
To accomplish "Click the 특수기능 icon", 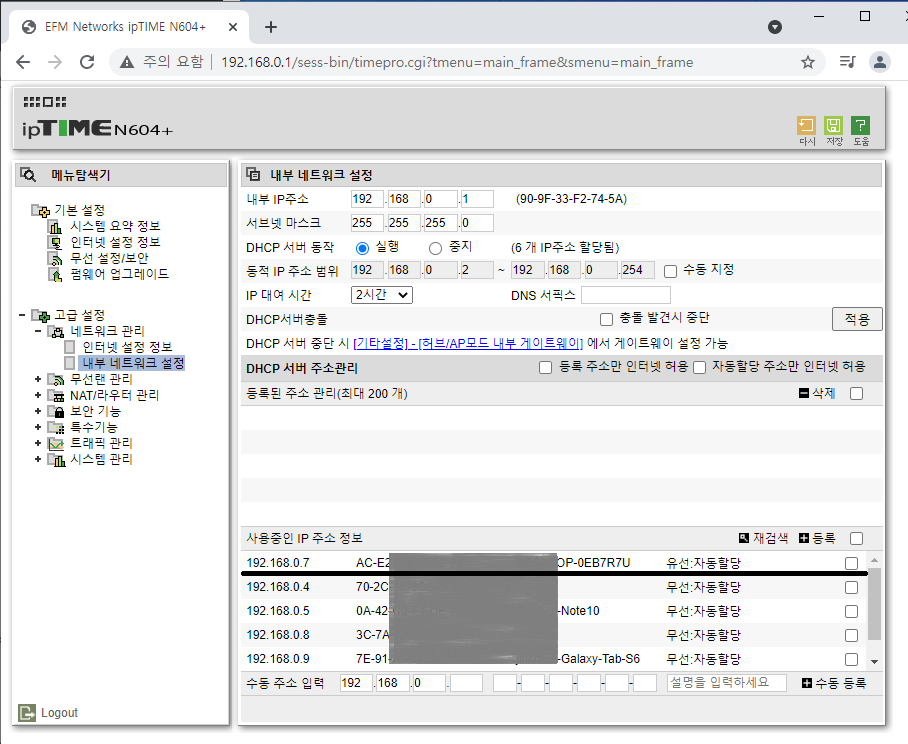I will coord(57,428).
